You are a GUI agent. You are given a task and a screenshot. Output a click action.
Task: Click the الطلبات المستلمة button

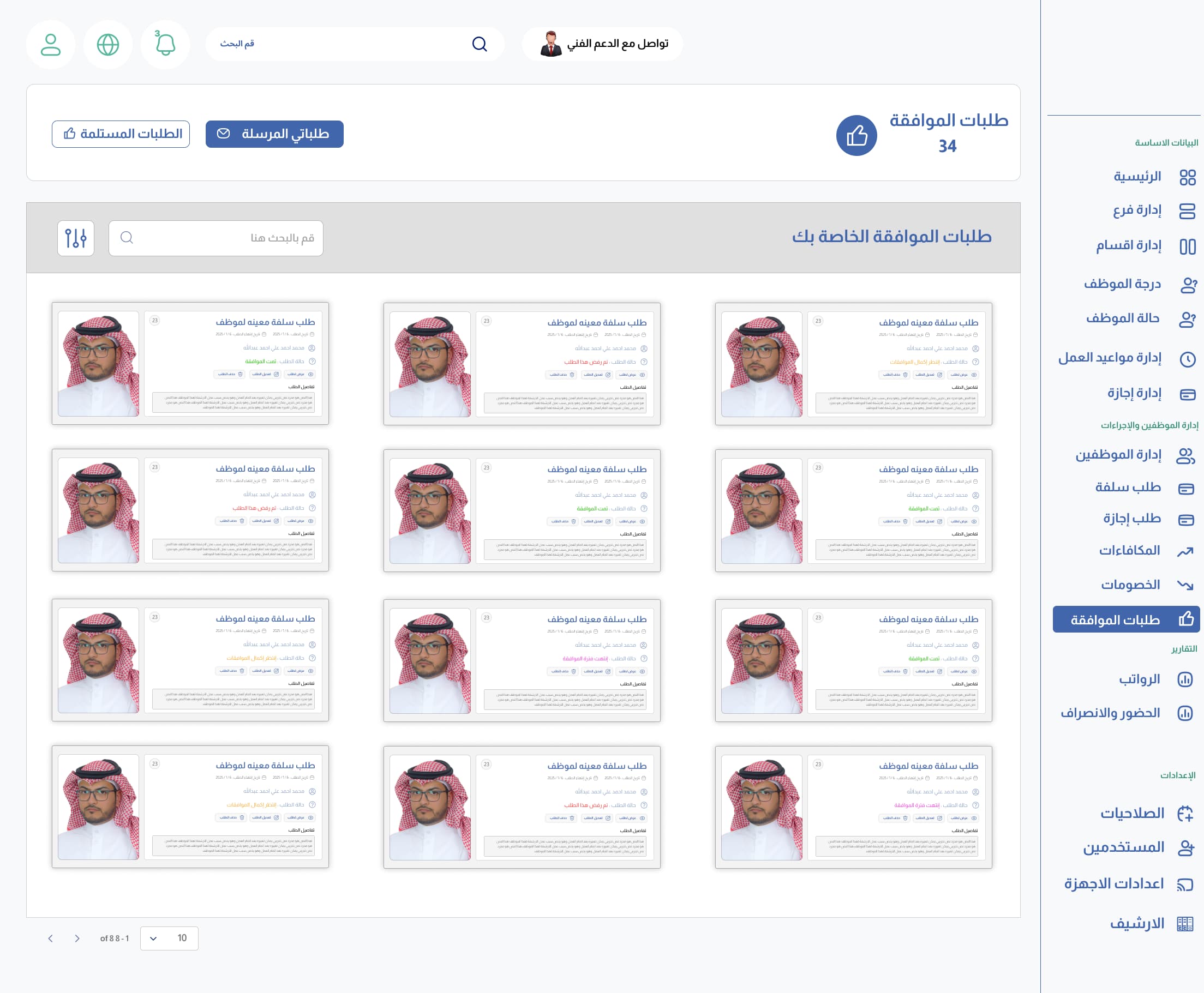[x=121, y=134]
